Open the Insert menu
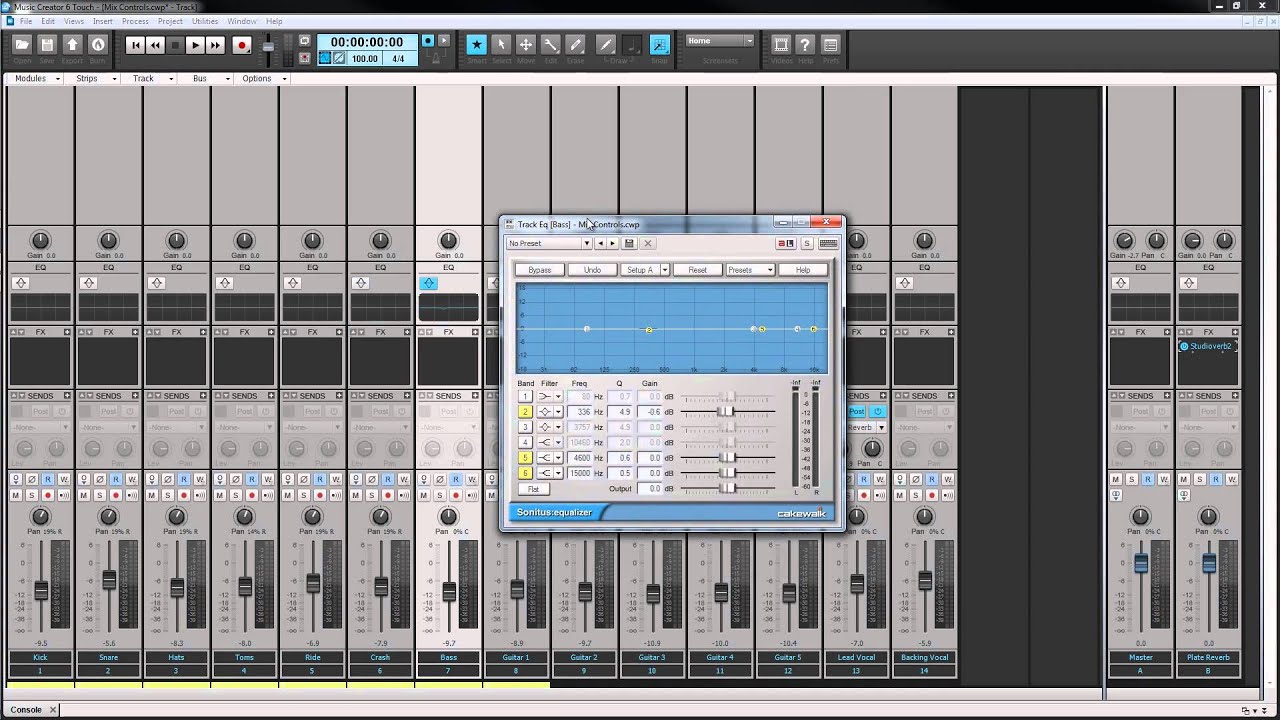Image resolution: width=1280 pixels, height=720 pixels. pos(103,21)
